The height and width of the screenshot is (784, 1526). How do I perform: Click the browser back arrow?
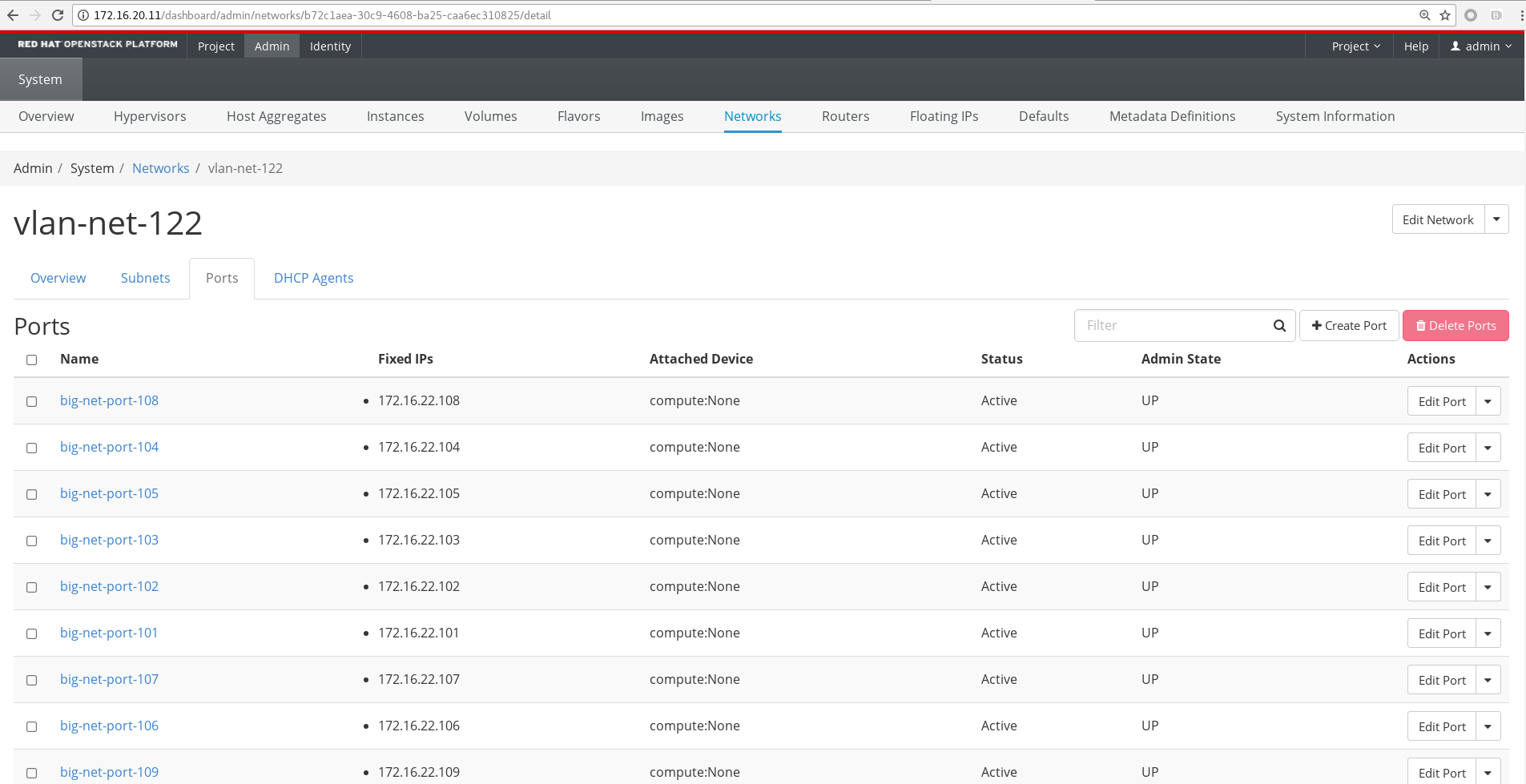click(13, 15)
